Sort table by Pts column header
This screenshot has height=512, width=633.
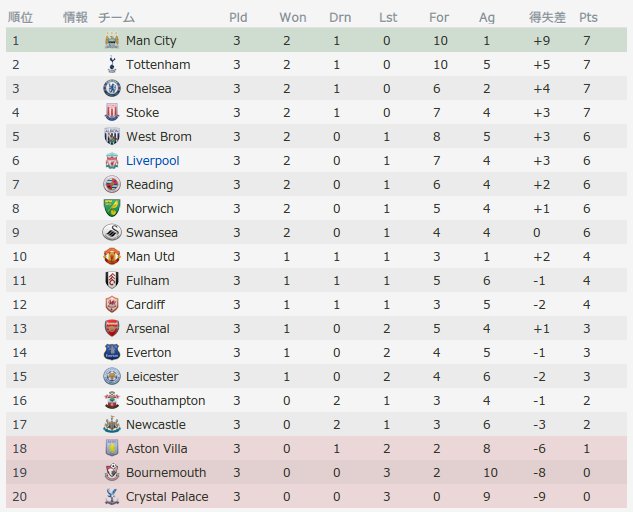[588, 17]
